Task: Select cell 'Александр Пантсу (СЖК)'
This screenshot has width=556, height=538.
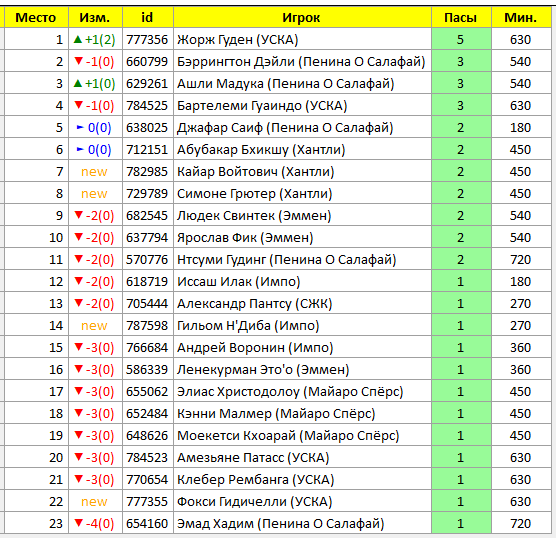Action: point(302,303)
